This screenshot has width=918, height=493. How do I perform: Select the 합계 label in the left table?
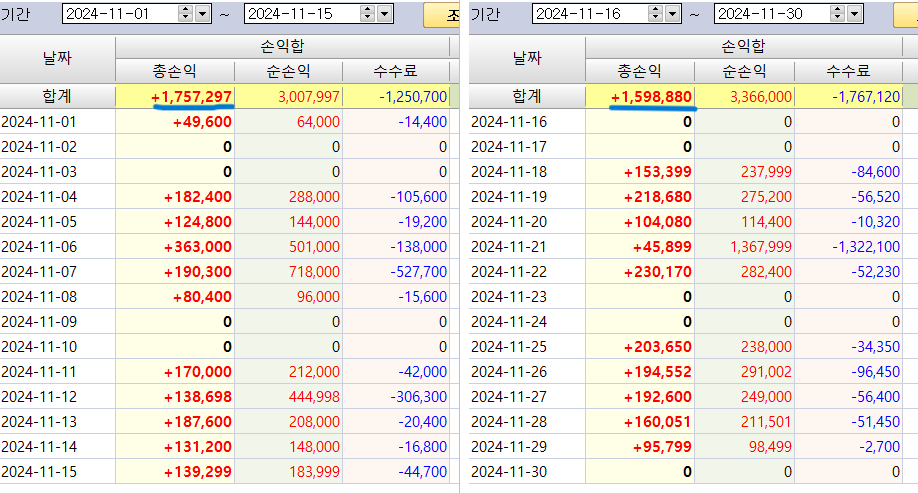57,96
